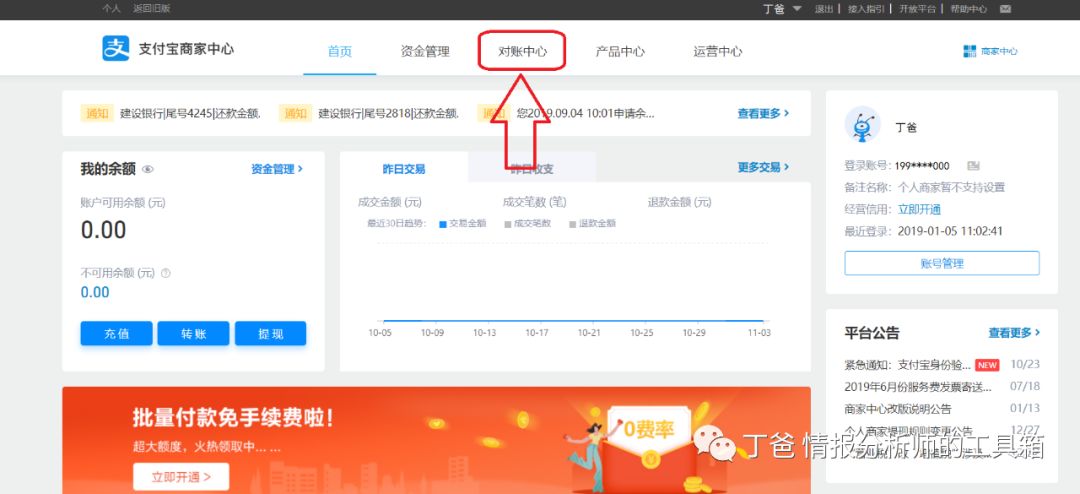This screenshot has width=1080, height=494.
Task: Open the 紧急通知 支付宝身份验 announcement
Action: (907, 364)
